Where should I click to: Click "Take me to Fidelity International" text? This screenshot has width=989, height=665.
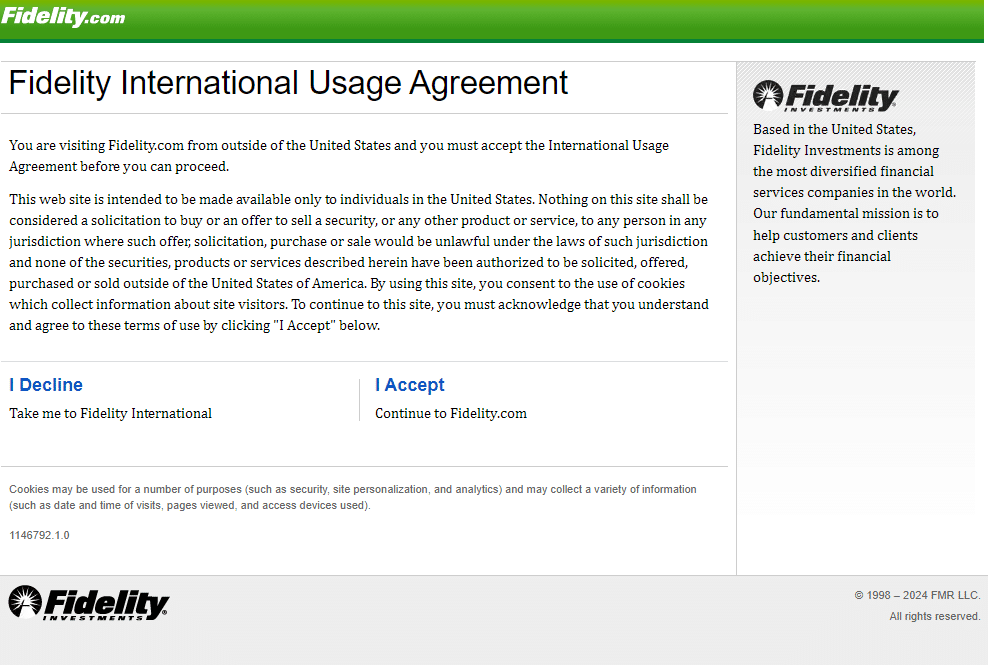[x=110, y=413]
